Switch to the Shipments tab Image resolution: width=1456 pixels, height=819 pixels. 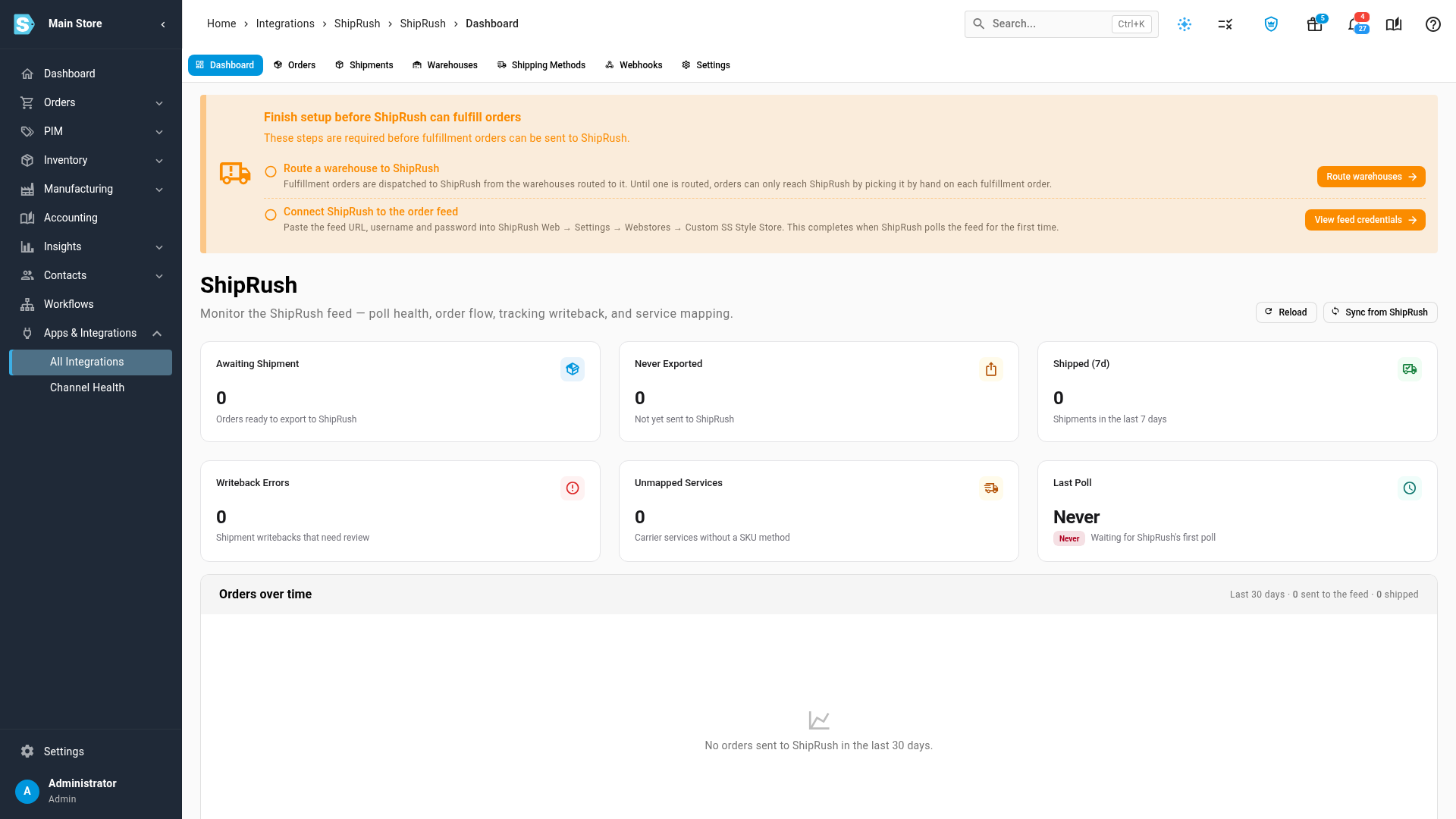364,65
